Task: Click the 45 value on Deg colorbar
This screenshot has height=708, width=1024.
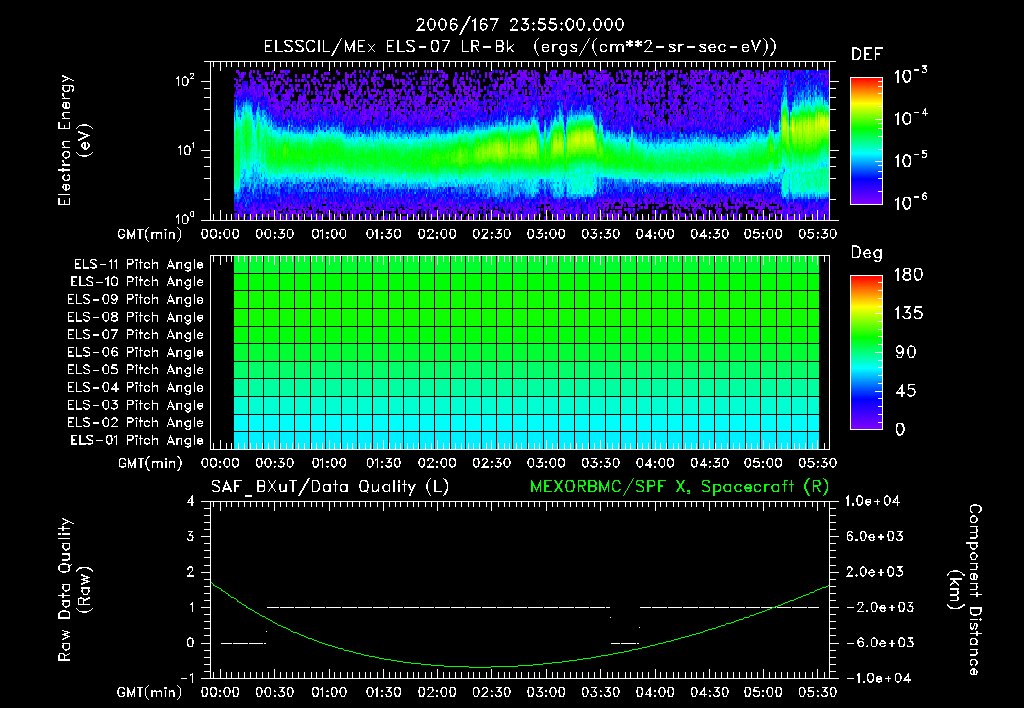Action: 906,391
